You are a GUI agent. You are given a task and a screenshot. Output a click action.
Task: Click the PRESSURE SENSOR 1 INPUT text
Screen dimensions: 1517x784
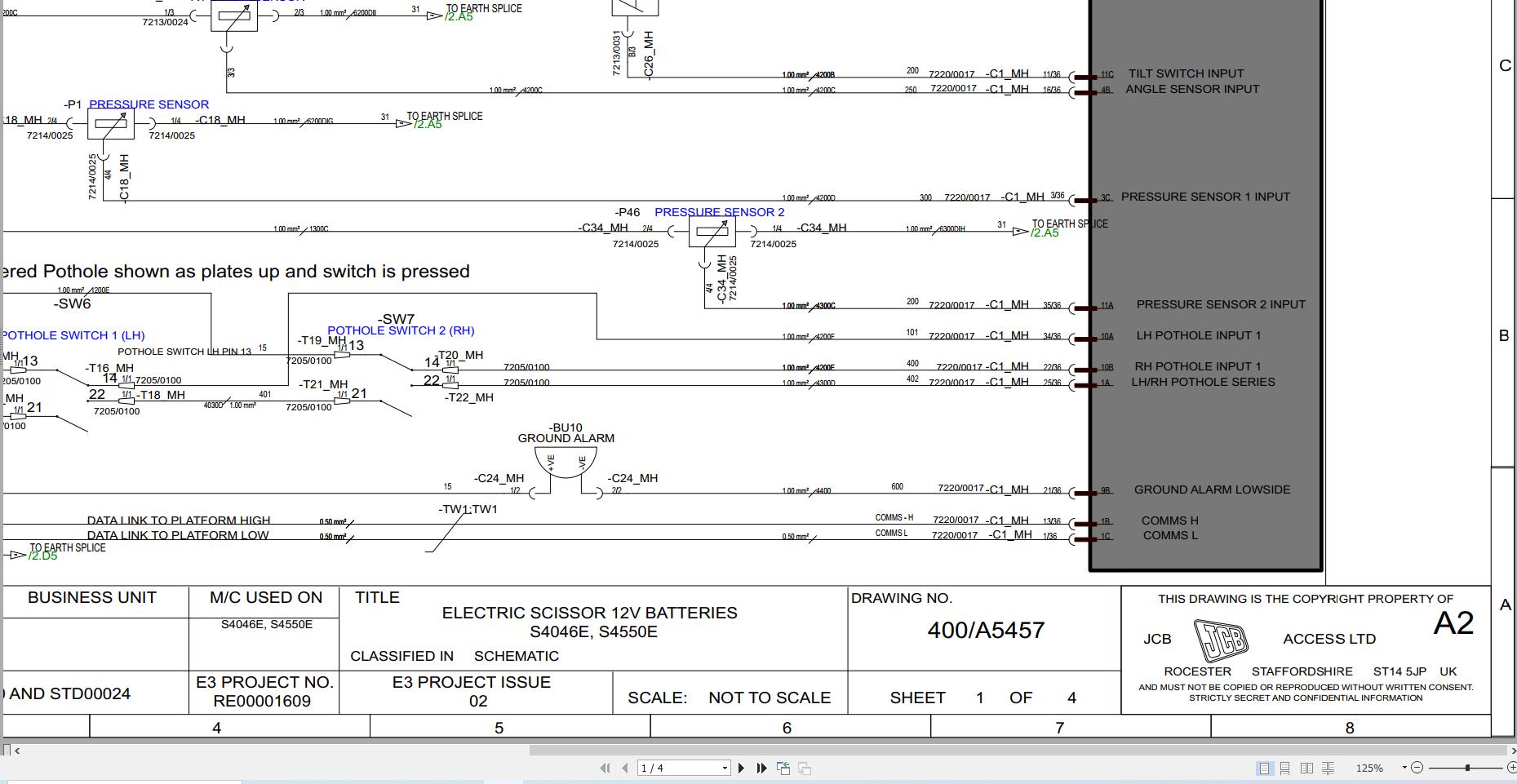tap(1205, 197)
